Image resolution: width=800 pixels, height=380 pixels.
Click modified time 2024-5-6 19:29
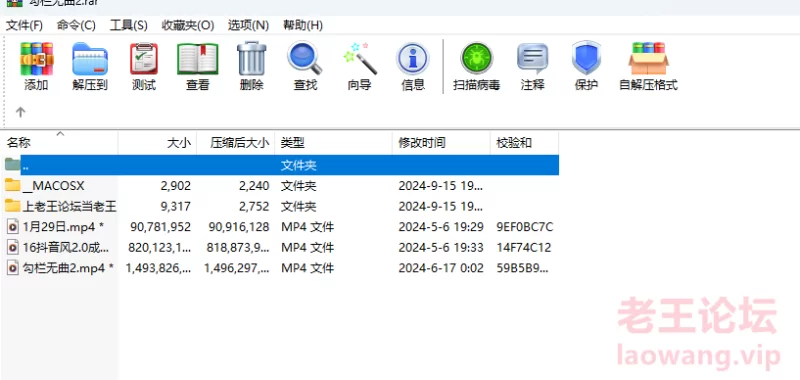click(x=441, y=227)
